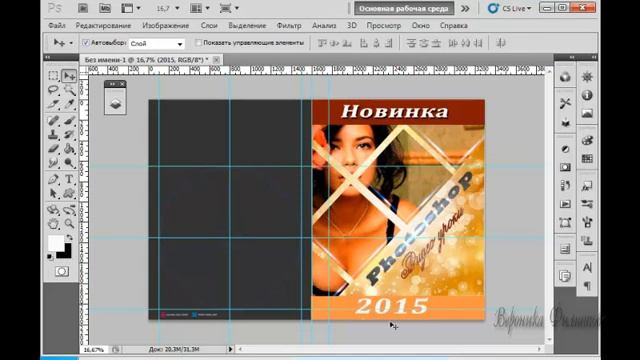Open the Swatches grid panel icon
Image resolution: width=640 pixels, height=360 pixels.
coord(587,159)
